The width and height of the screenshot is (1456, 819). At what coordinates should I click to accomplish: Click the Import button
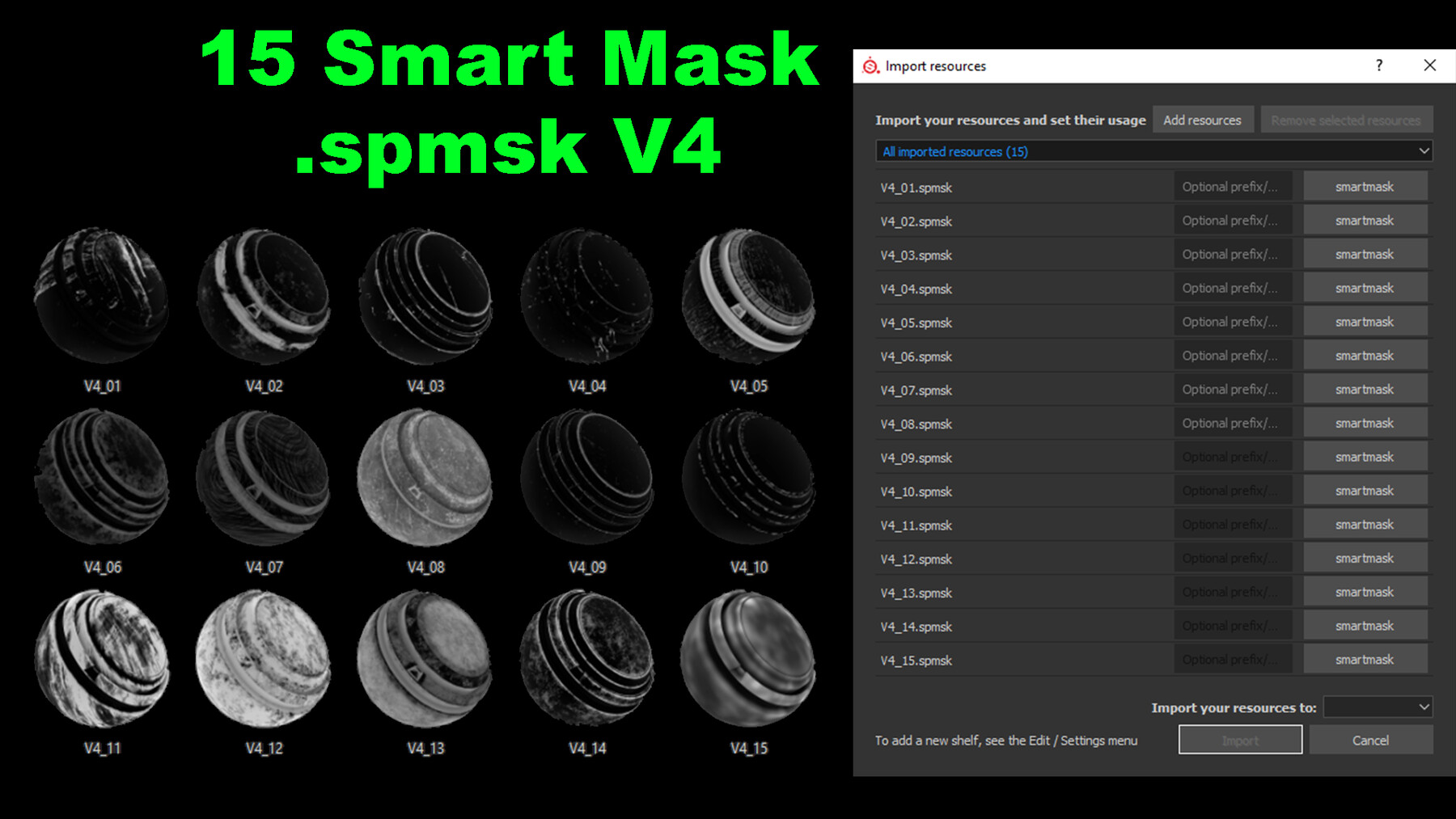(x=1239, y=740)
